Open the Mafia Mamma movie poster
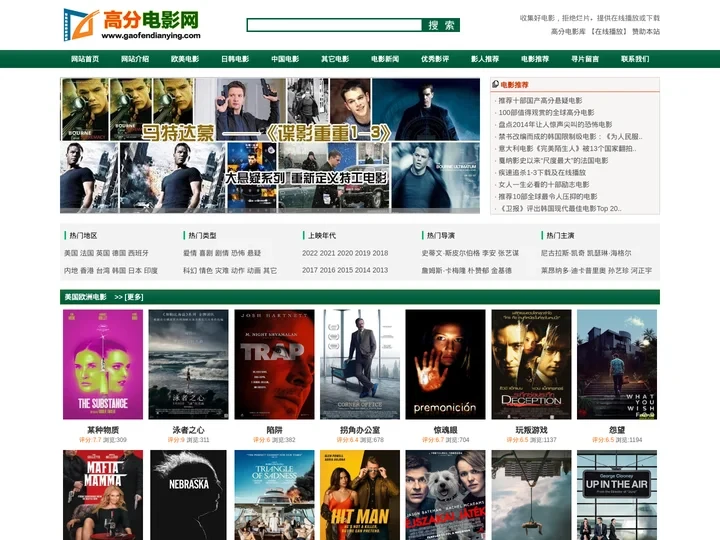 pyautogui.click(x=103, y=495)
